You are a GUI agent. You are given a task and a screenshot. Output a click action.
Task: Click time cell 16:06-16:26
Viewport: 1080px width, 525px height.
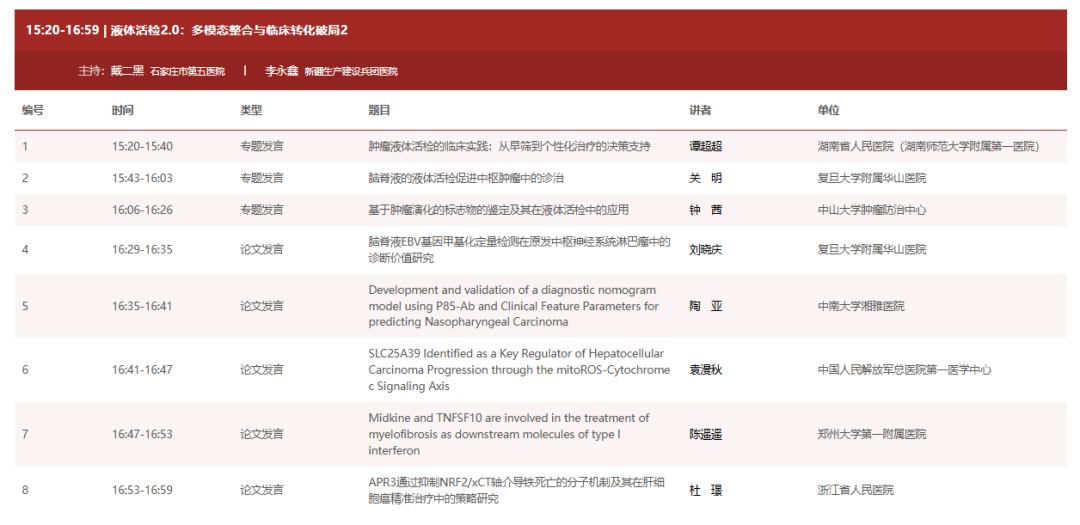143,210
